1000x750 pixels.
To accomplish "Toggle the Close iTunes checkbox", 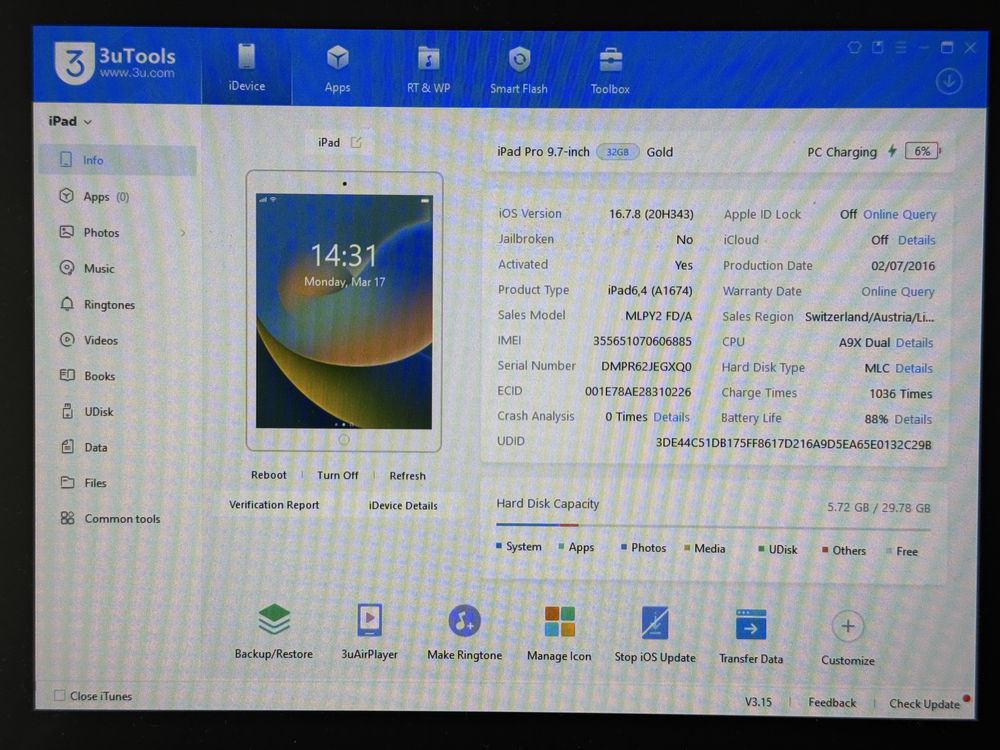I will (x=59, y=695).
